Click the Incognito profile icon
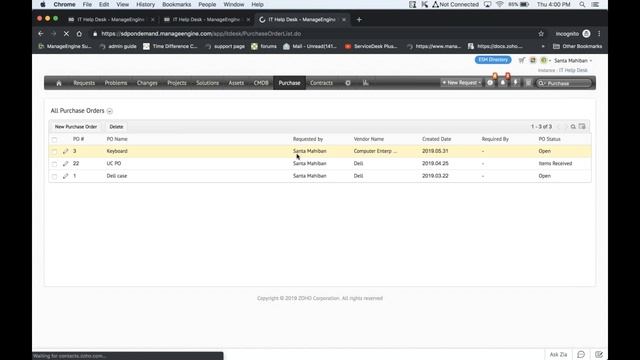Viewport: 640px width, 360px height. [x=586, y=34]
